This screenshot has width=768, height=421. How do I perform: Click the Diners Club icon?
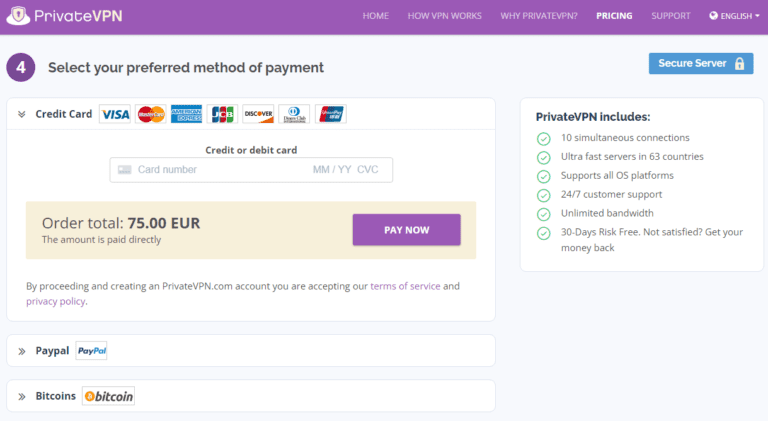point(294,114)
